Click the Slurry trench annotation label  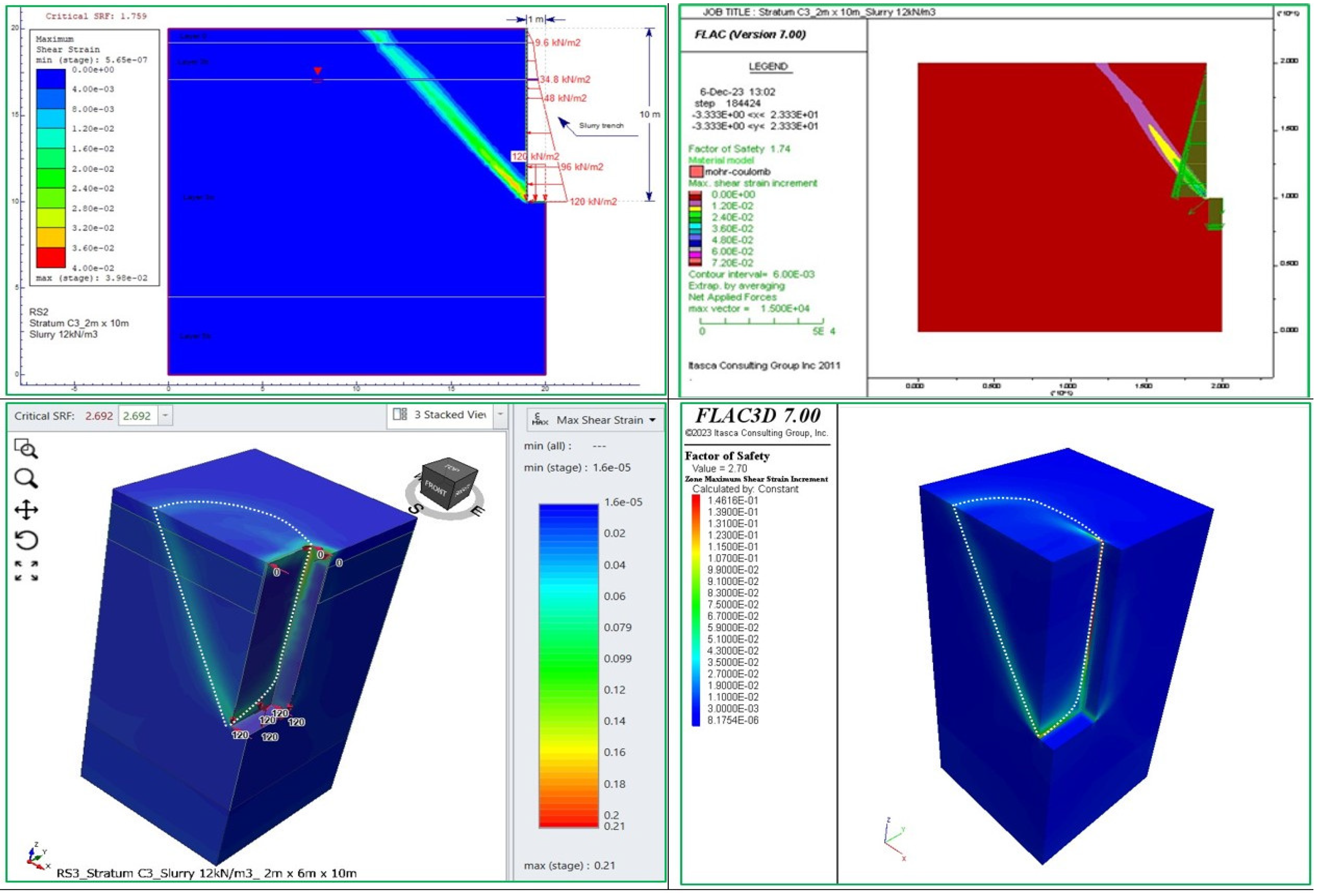point(601,125)
